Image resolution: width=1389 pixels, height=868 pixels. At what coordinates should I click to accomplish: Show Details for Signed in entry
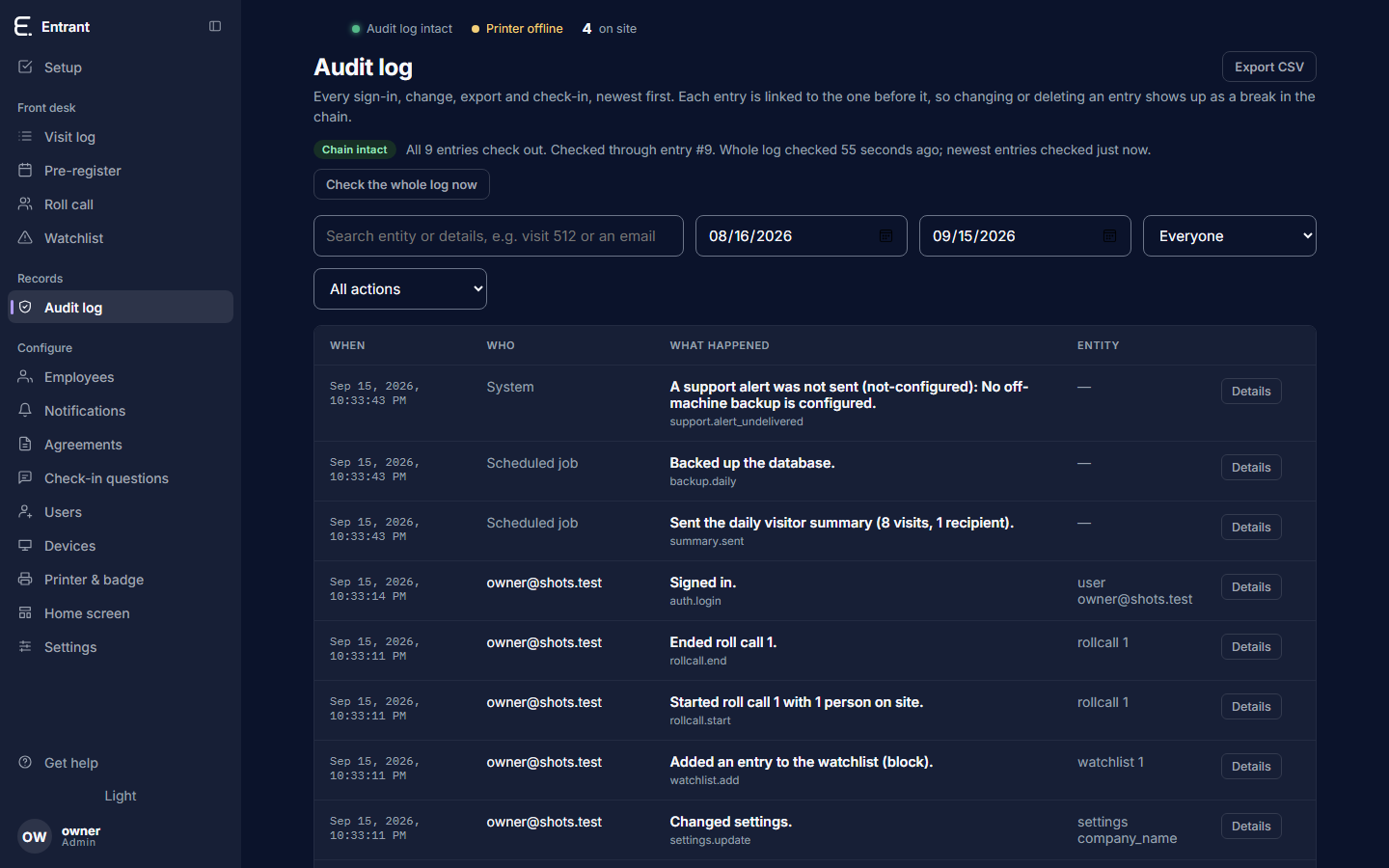pos(1251,586)
